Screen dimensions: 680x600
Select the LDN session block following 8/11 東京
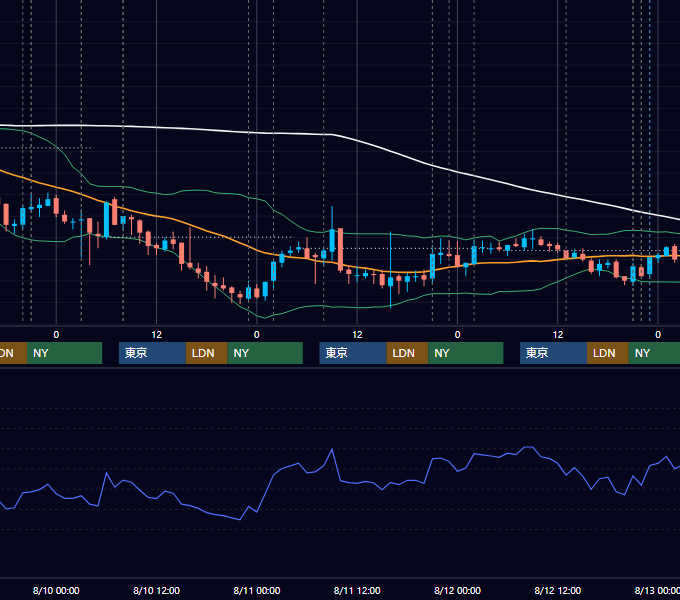(x=407, y=353)
